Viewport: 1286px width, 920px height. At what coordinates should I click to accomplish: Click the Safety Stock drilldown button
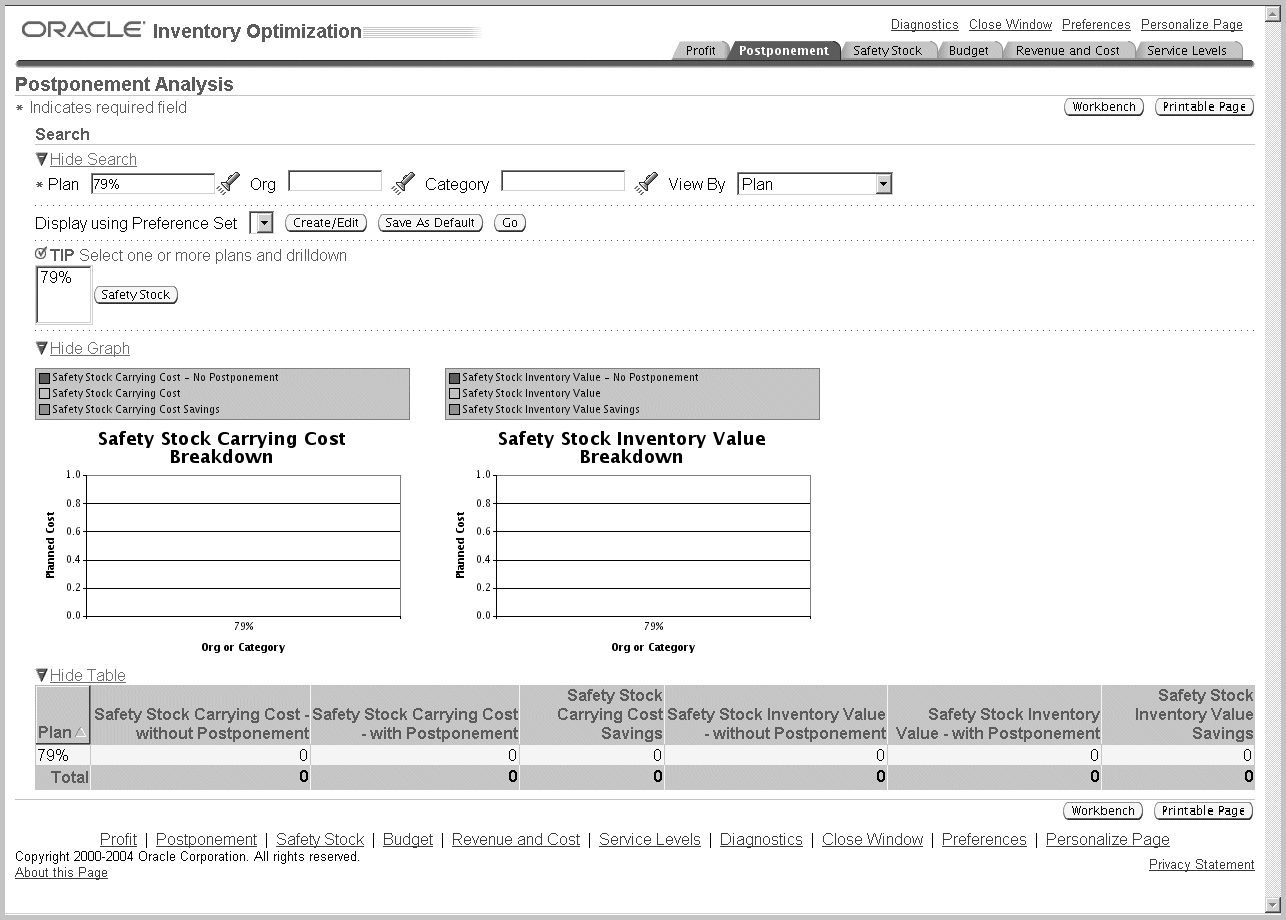(136, 295)
